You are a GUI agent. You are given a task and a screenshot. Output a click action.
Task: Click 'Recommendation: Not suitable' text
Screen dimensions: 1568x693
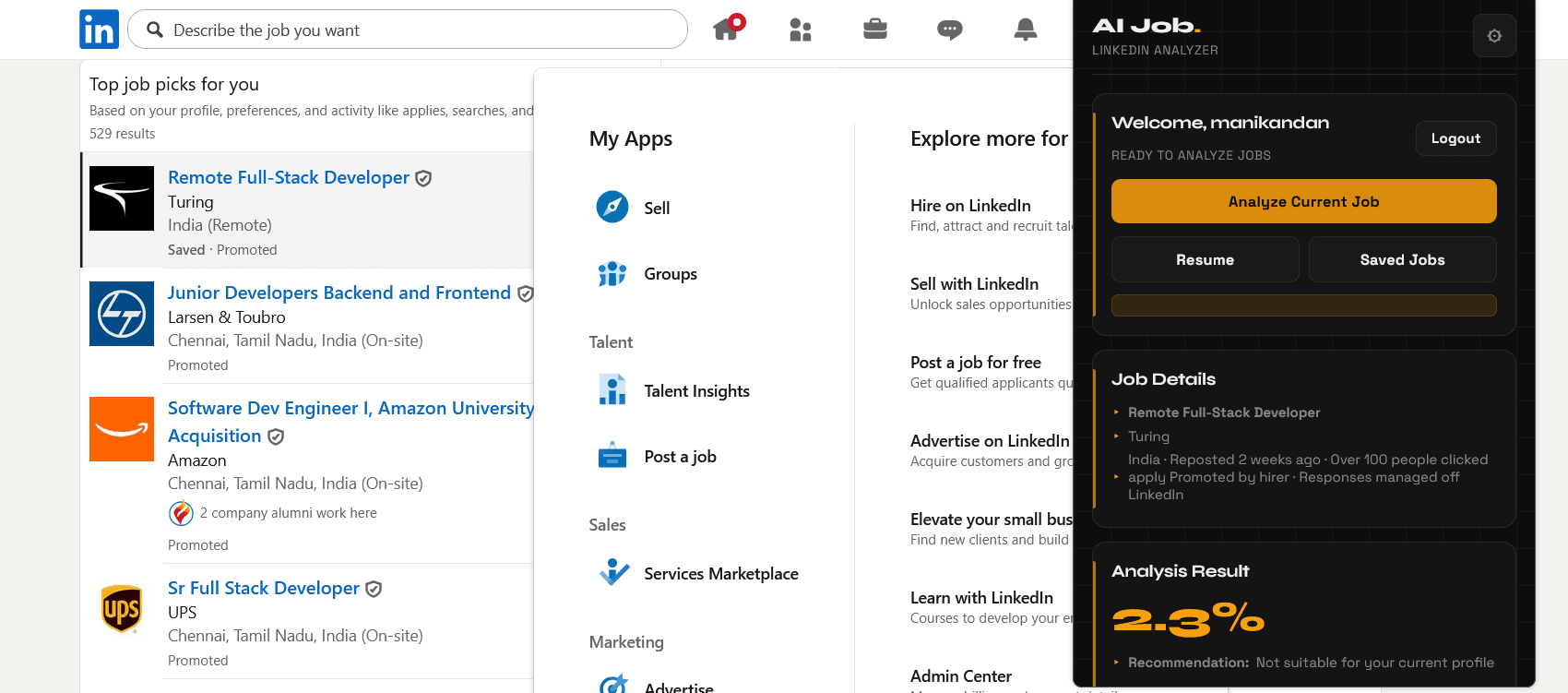(x=1311, y=662)
